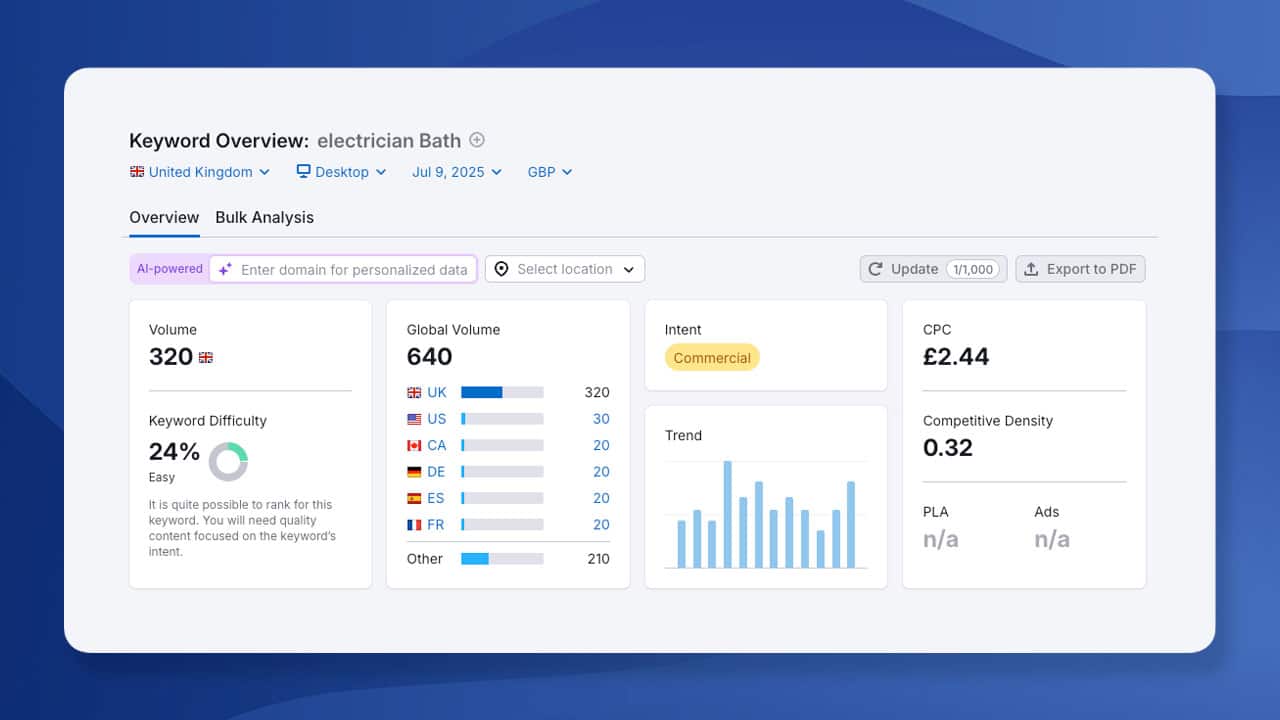Click the plus icon next to electrician Bath
Image resolution: width=1280 pixels, height=720 pixels.
(477, 140)
